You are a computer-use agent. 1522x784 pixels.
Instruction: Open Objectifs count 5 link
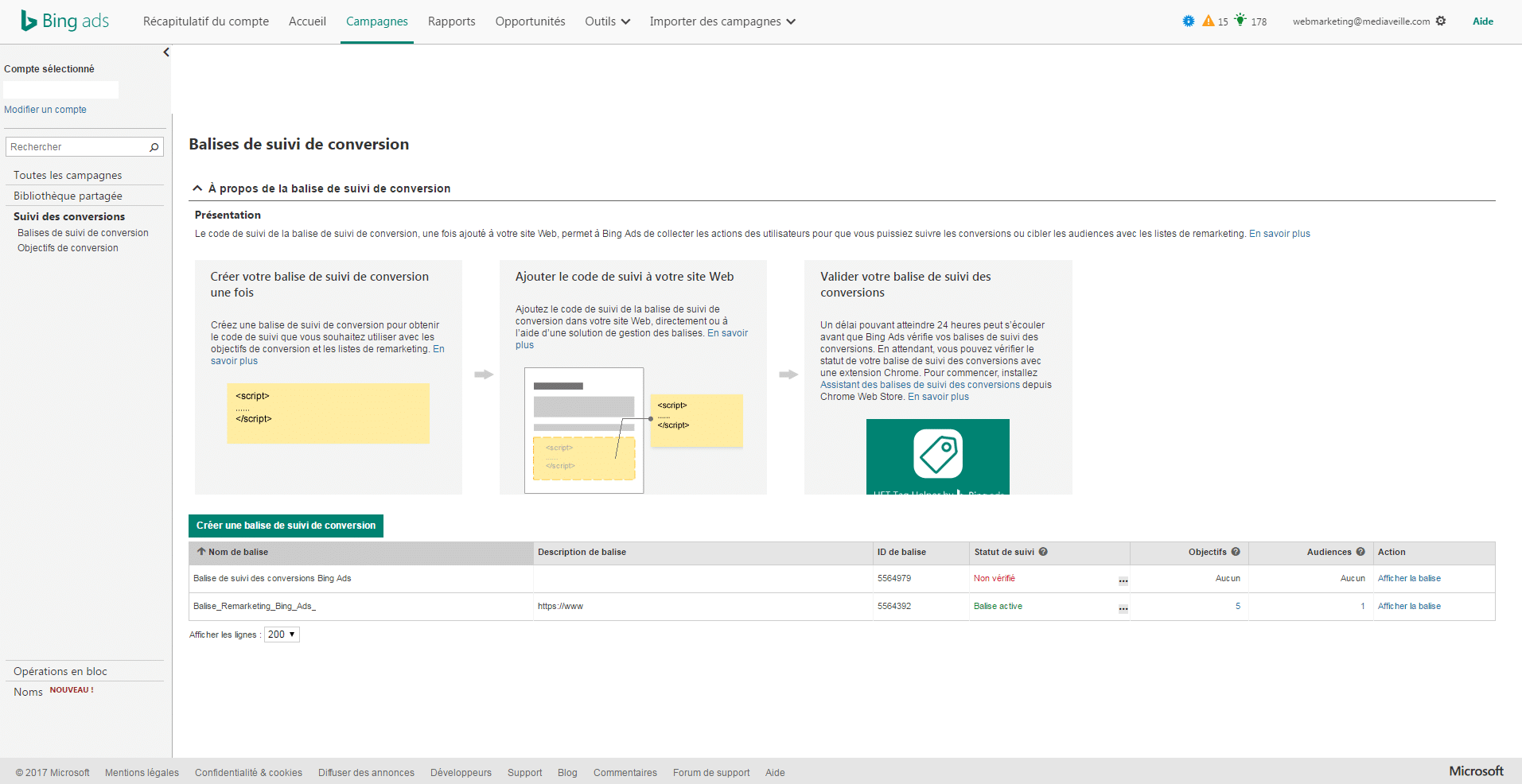pyautogui.click(x=1238, y=606)
